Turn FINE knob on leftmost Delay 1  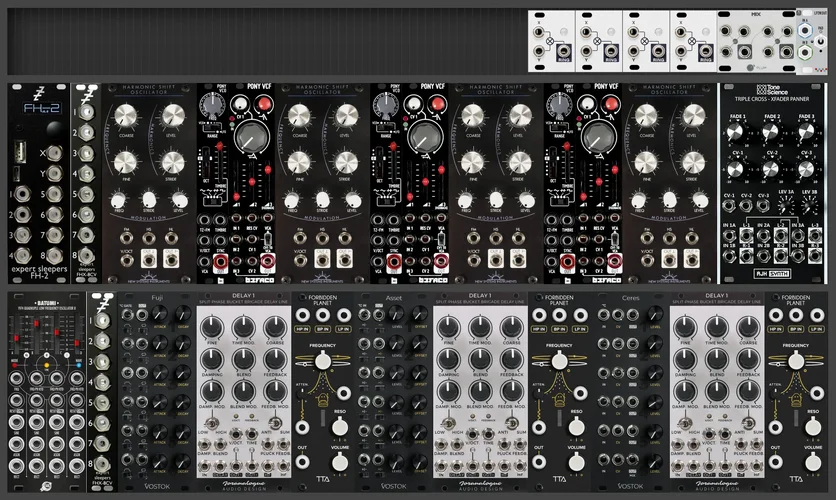tap(212, 328)
